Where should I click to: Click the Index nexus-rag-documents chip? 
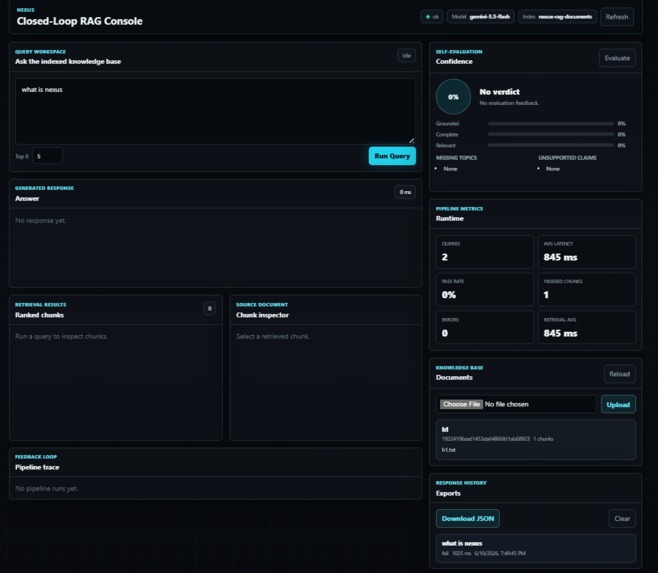click(557, 17)
